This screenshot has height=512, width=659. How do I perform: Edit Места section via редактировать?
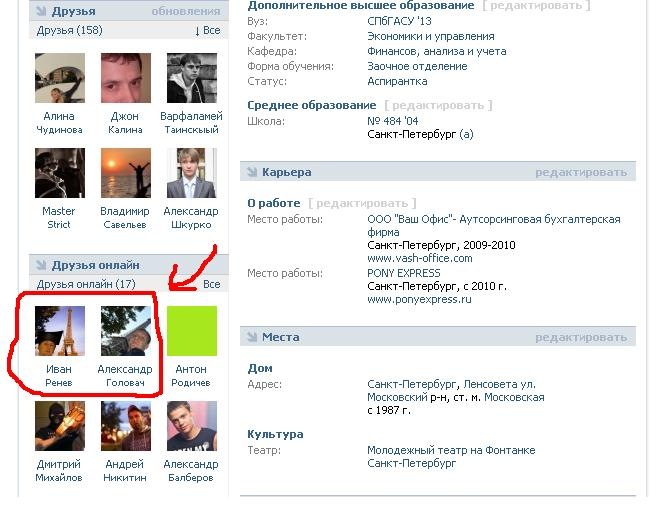(x=581, y=338)
